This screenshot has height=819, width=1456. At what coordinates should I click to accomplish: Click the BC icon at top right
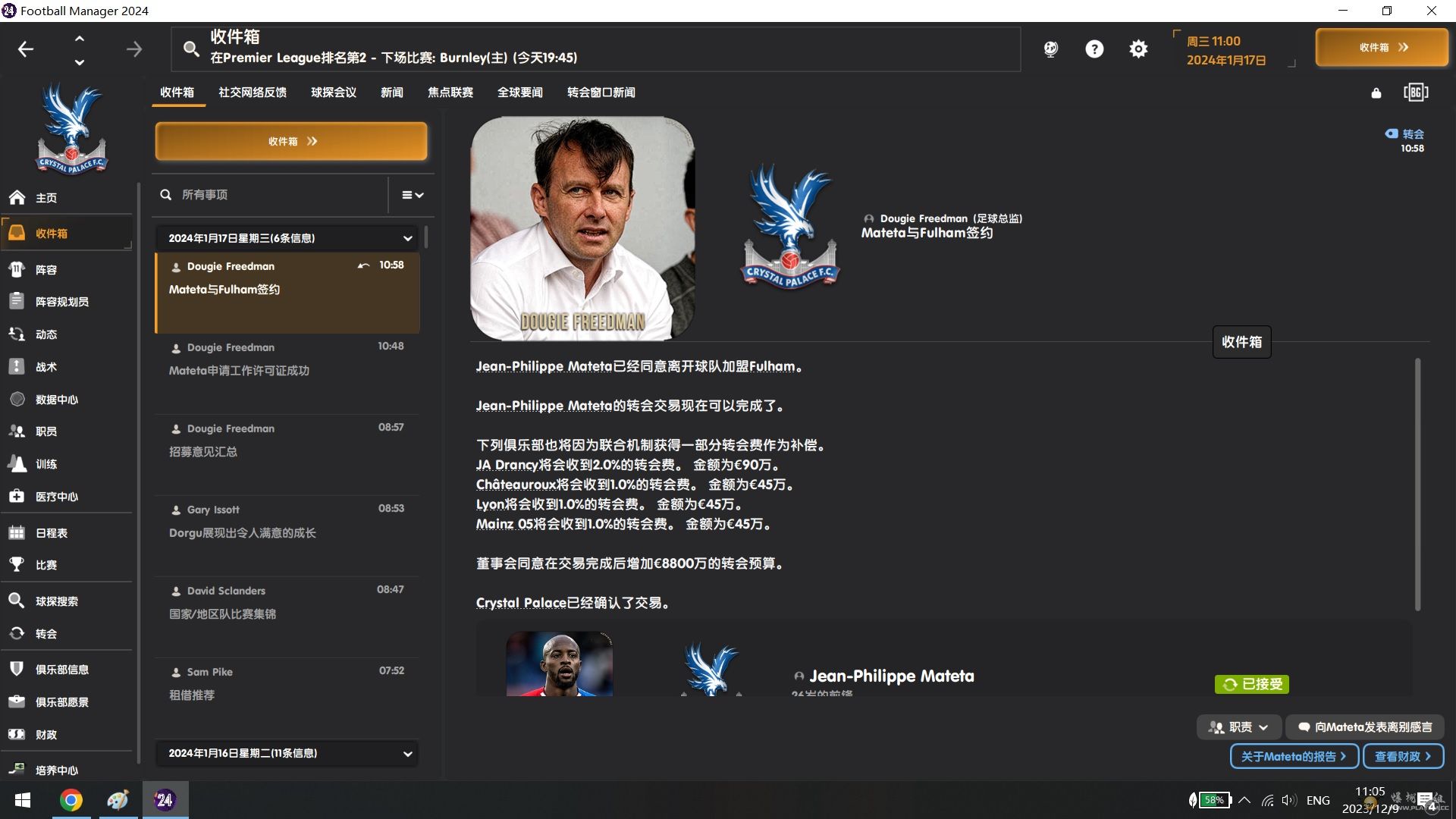[x=1415, y=93]
